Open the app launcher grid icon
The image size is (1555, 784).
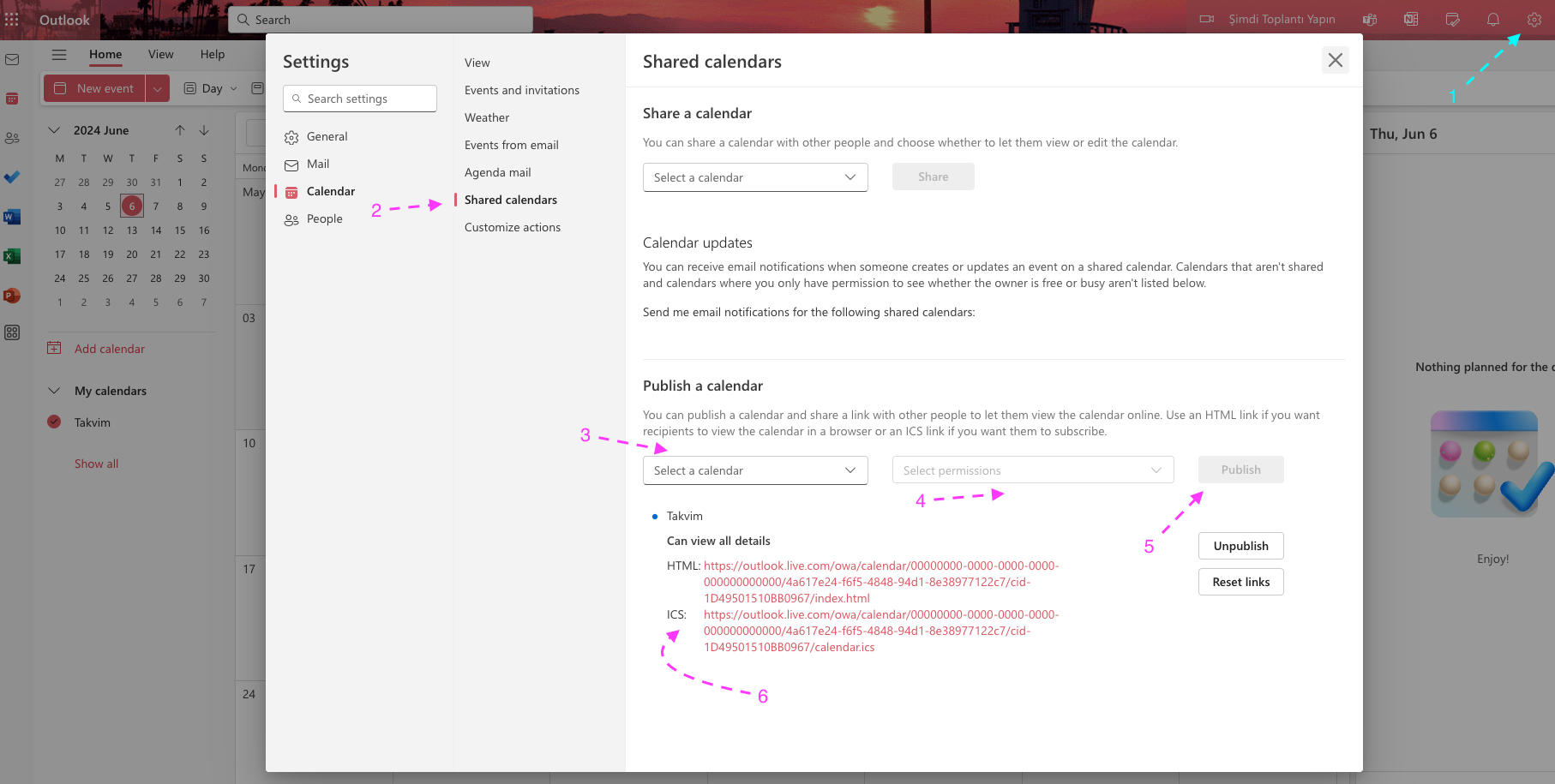click(x=12, y=19)
